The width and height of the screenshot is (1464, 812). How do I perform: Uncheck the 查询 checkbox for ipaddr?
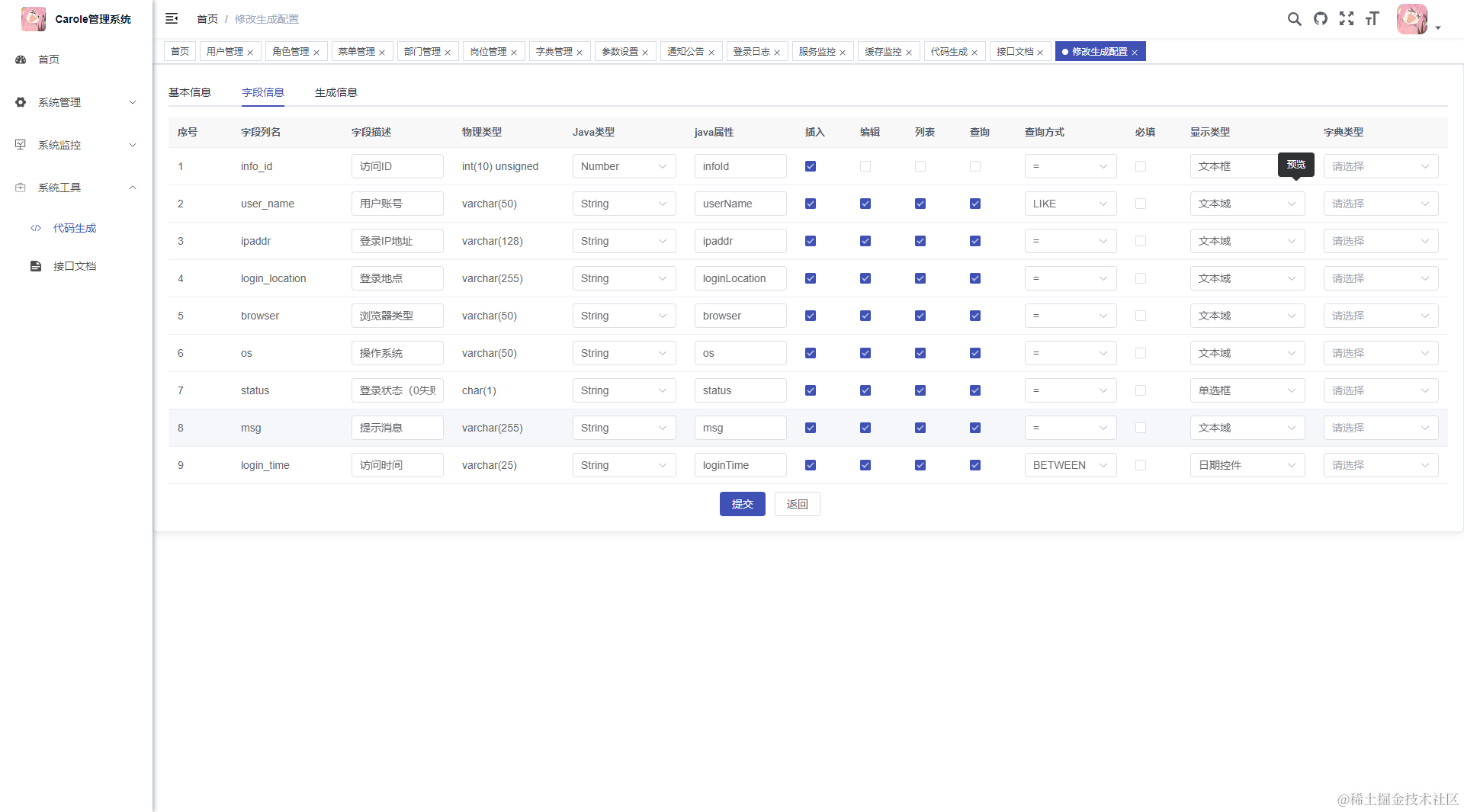point(975,241)
